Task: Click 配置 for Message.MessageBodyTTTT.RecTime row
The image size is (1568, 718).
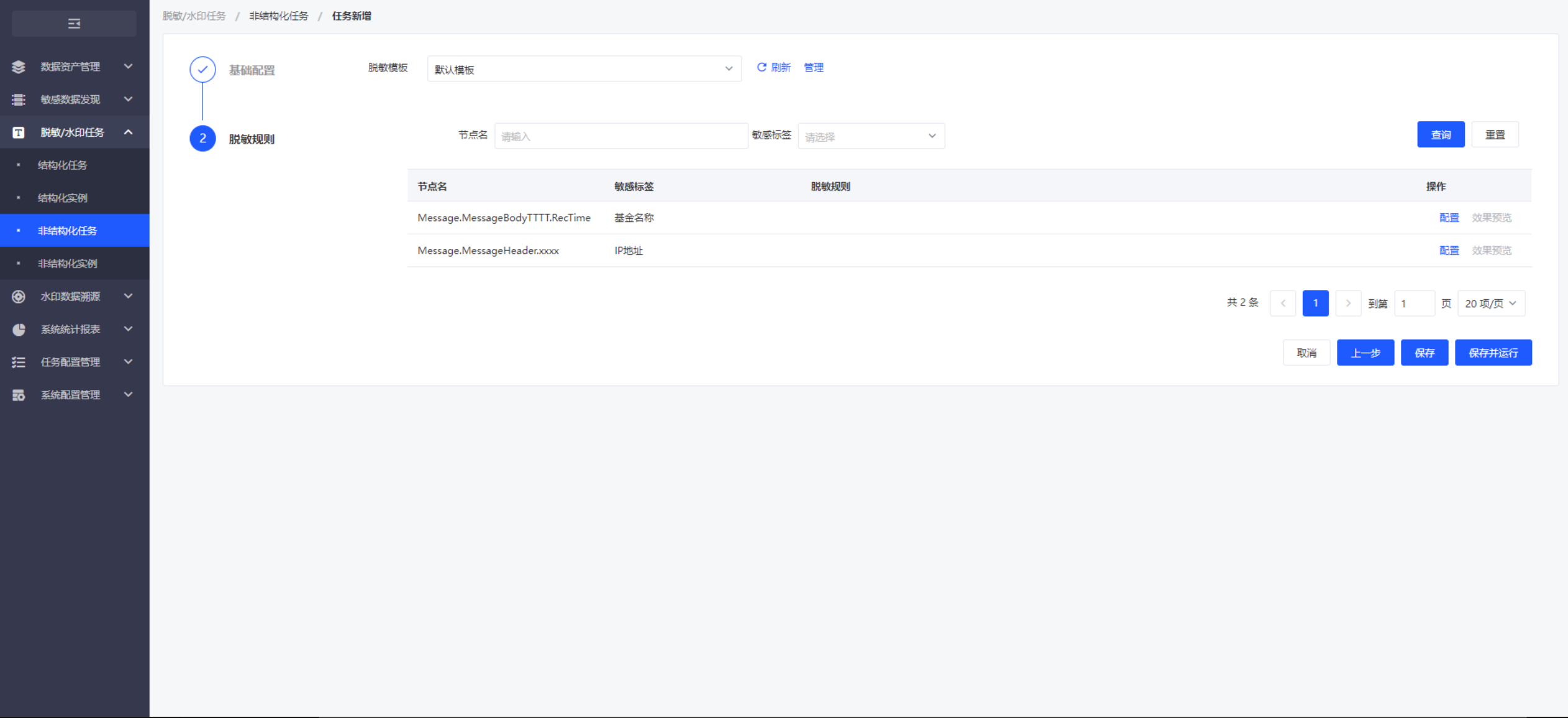Action: pyautogui.click(x=1449, y=217)
